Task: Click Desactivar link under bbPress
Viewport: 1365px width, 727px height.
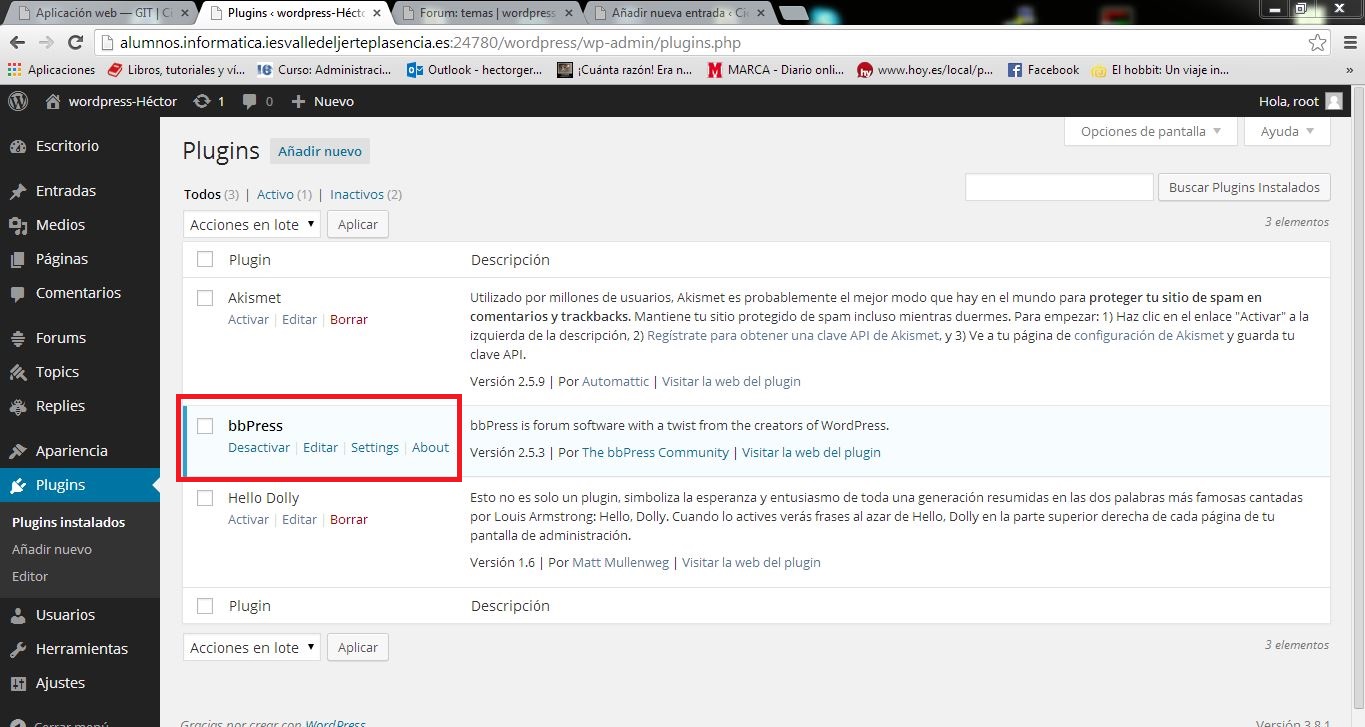Action: pos(259,448)
